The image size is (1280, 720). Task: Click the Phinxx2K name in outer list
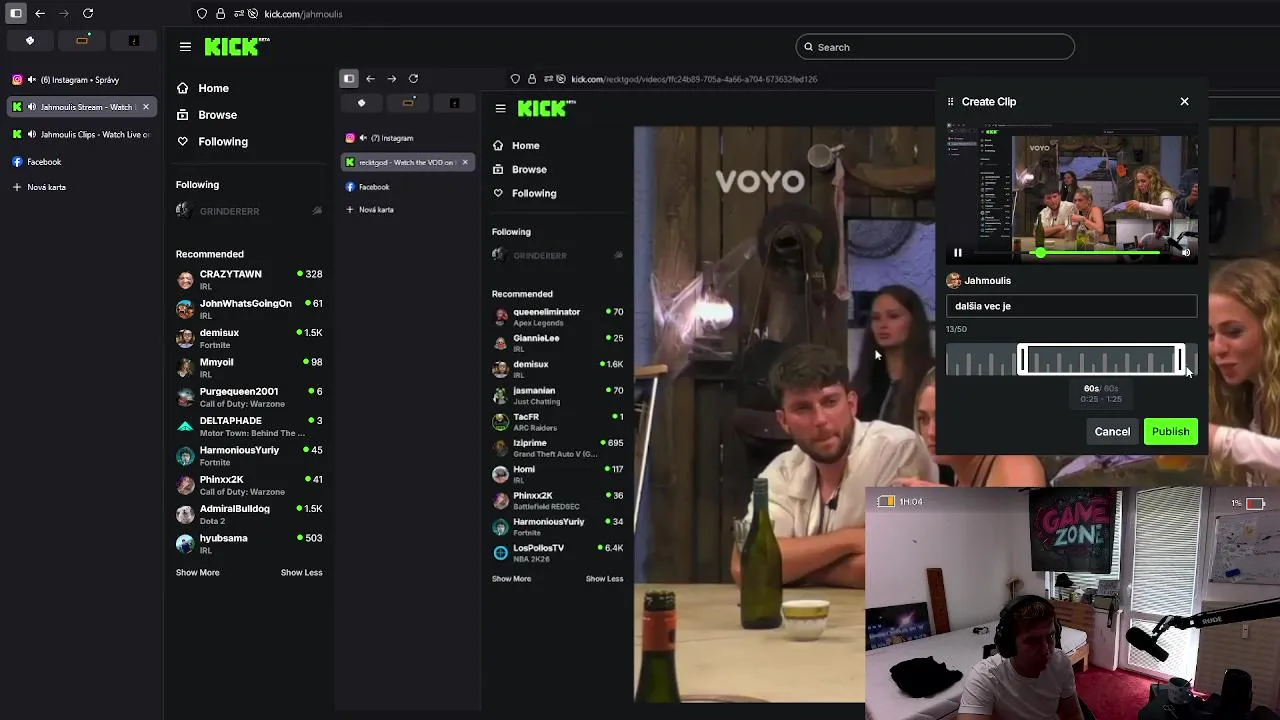point(221,480)
